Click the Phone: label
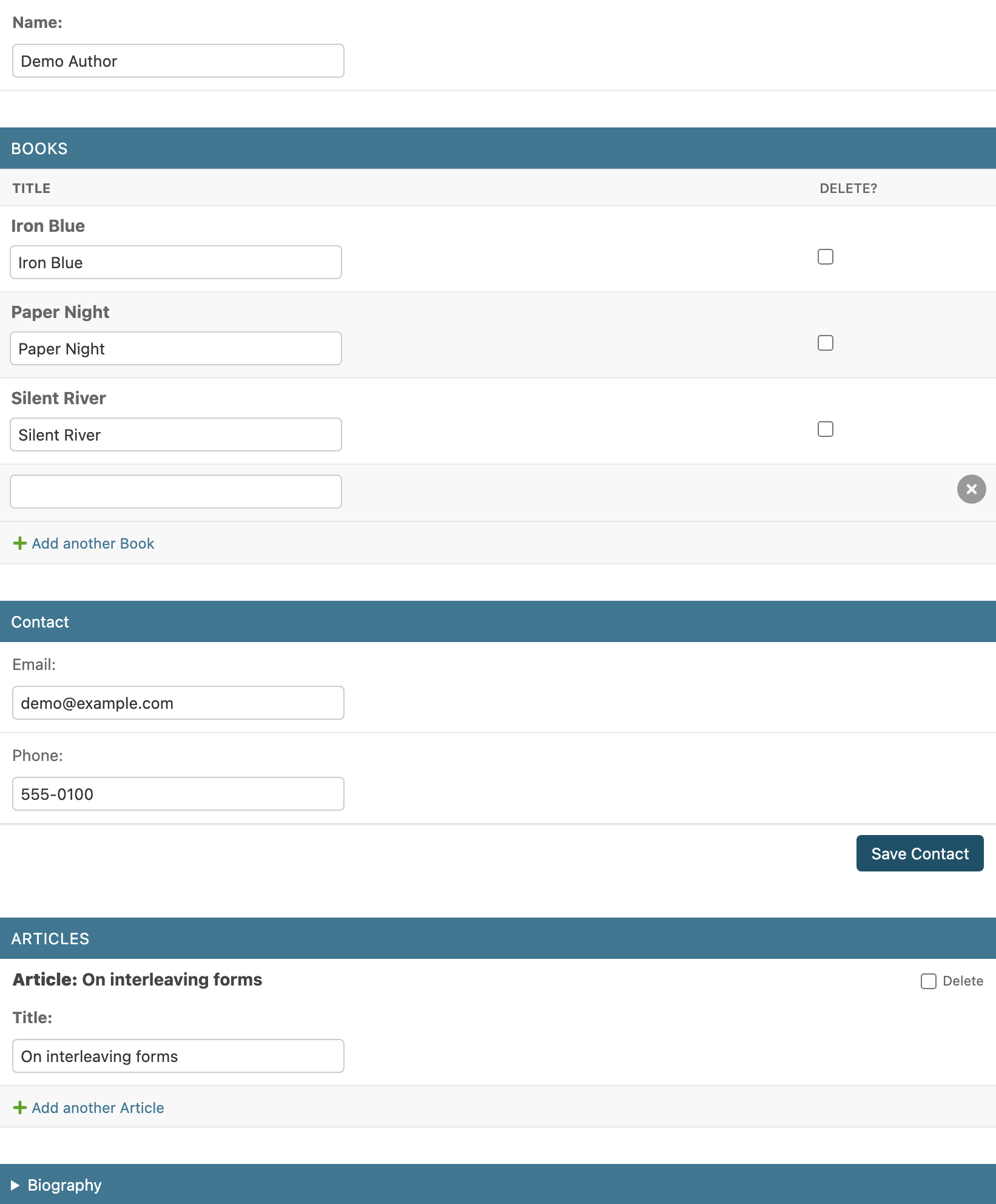Image resolution: width=996 pixels, height=1204 pixels. [38, 756]
